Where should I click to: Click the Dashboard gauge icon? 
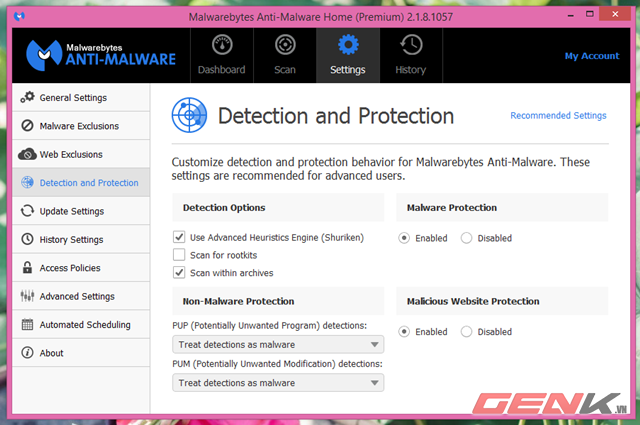222,45
